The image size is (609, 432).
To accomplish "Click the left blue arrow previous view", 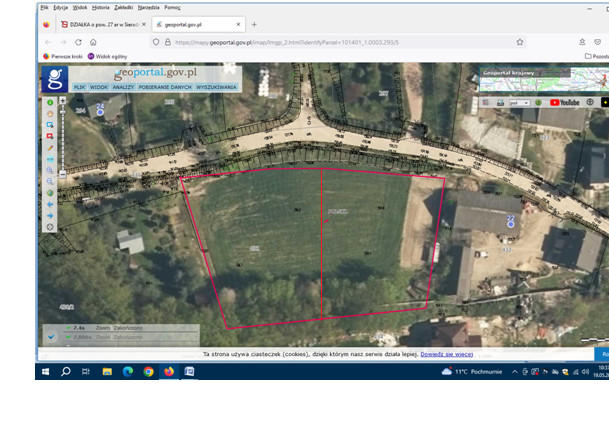I will 50,204.
